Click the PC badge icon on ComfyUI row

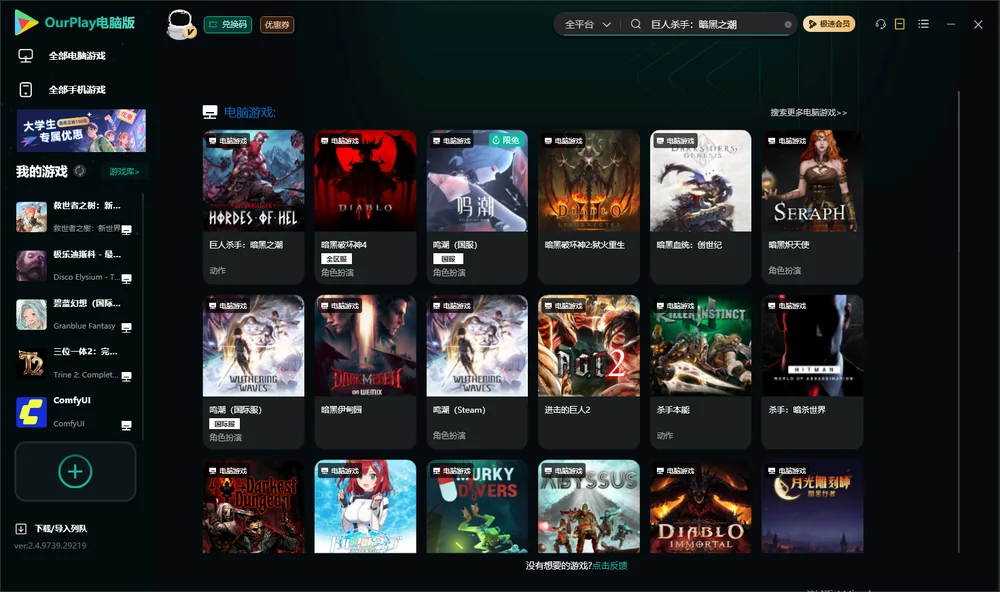126,426
